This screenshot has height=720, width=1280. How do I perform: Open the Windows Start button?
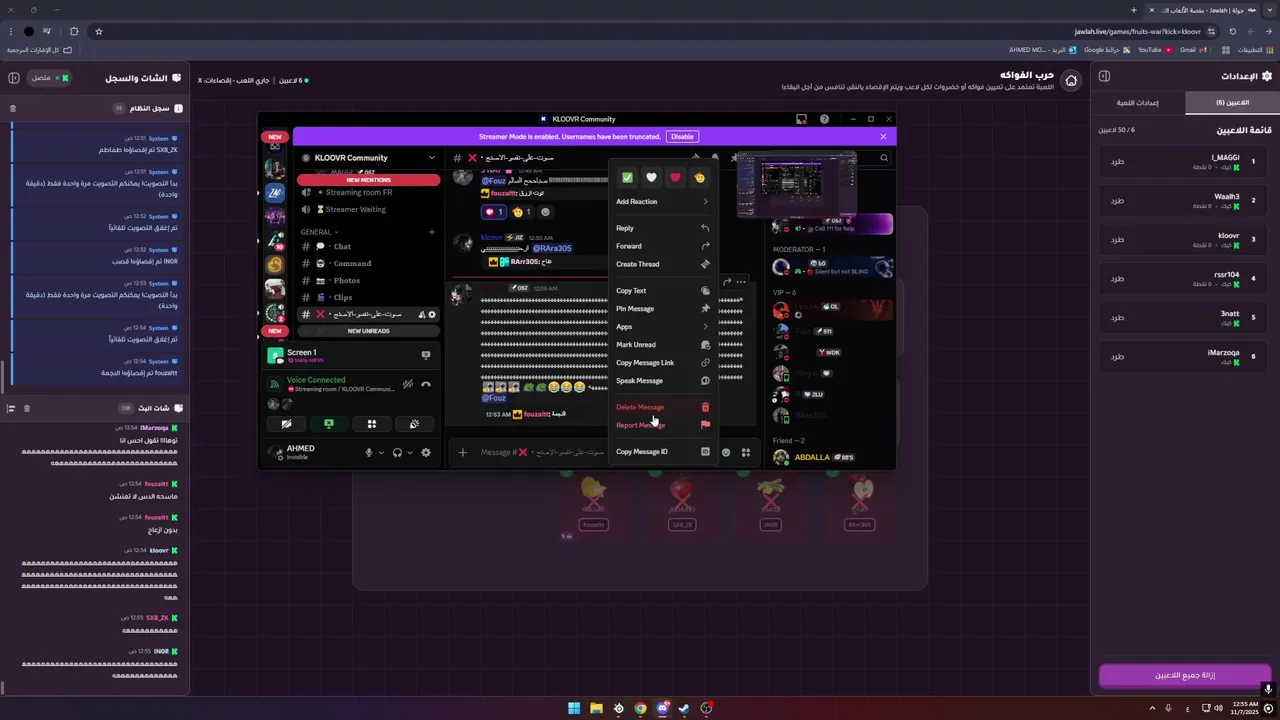(574, 708)
